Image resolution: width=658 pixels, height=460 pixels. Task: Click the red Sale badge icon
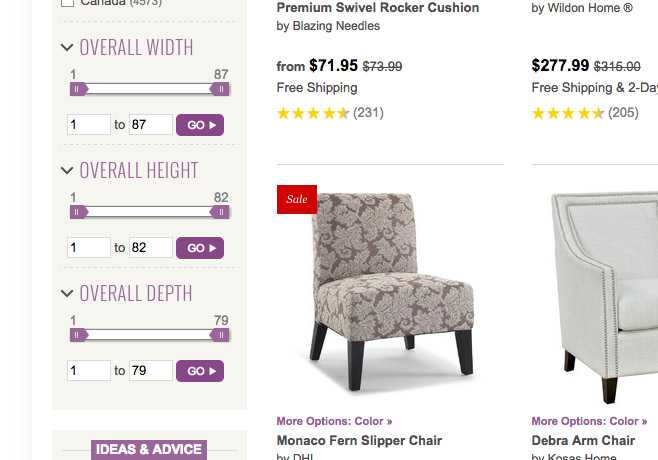pos(297,199)
